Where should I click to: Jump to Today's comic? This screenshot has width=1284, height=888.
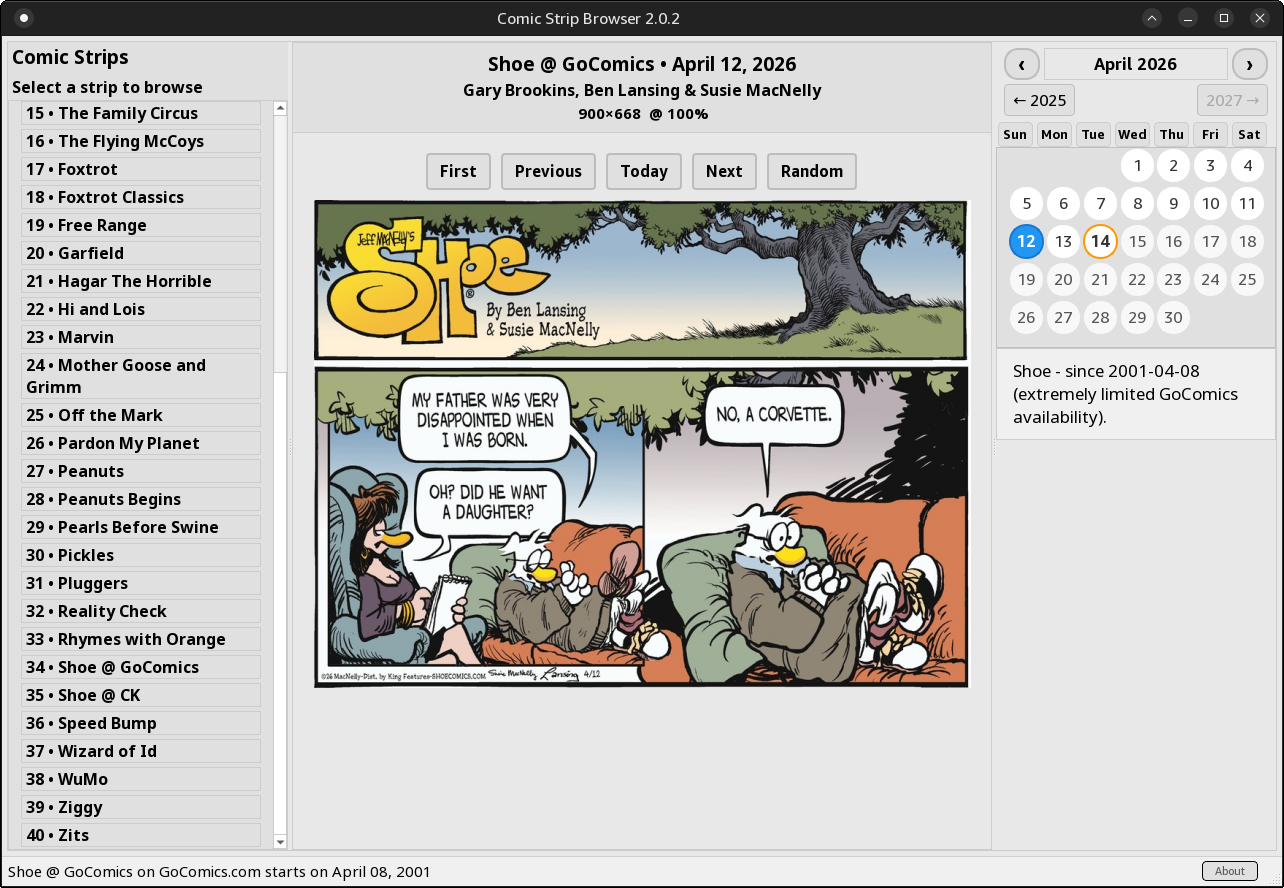pyautogui.click(x=644, y=171)
